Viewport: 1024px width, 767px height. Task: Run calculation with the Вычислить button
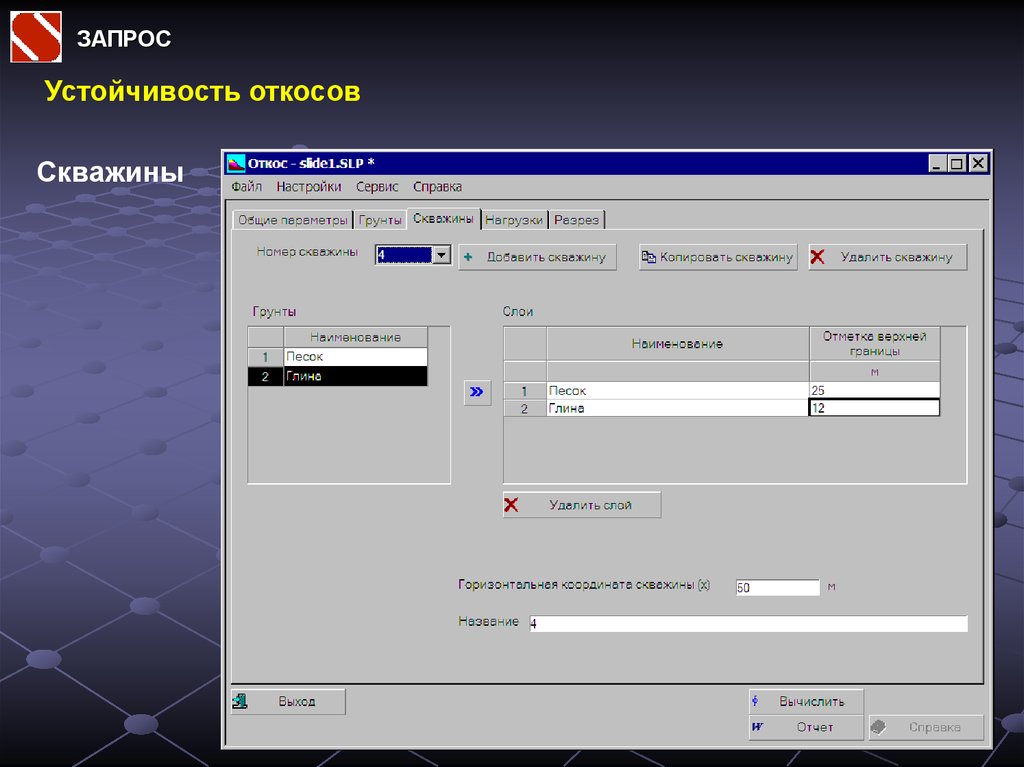coord(806,701)
